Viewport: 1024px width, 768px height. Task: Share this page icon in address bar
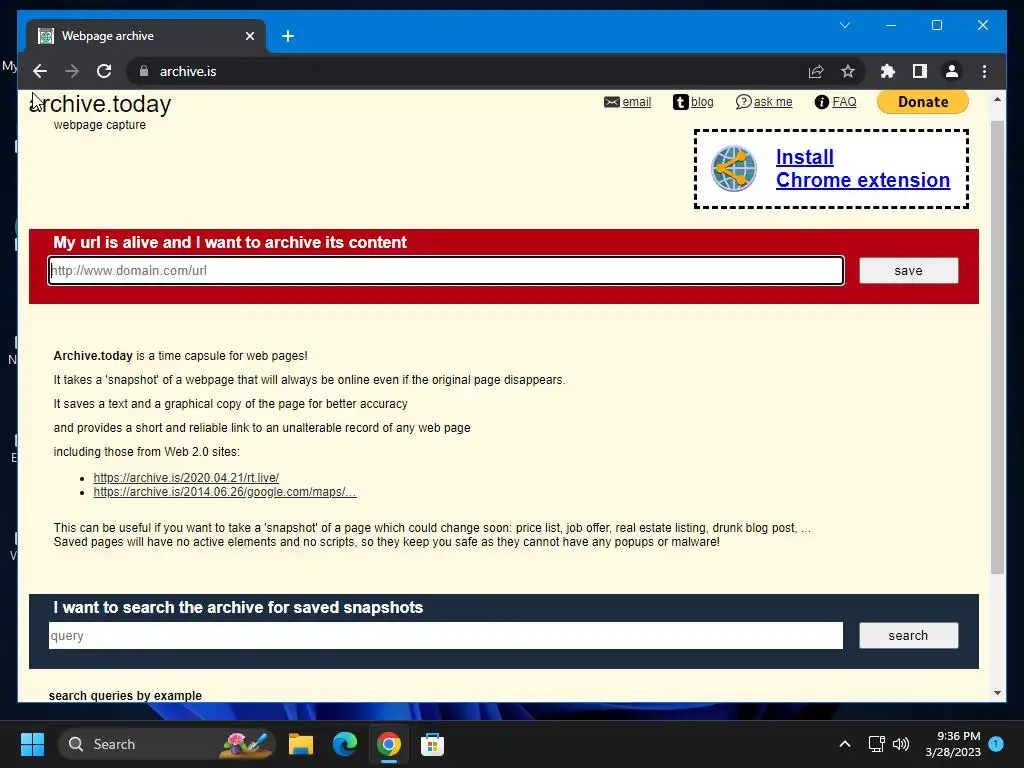coord(816,71)
